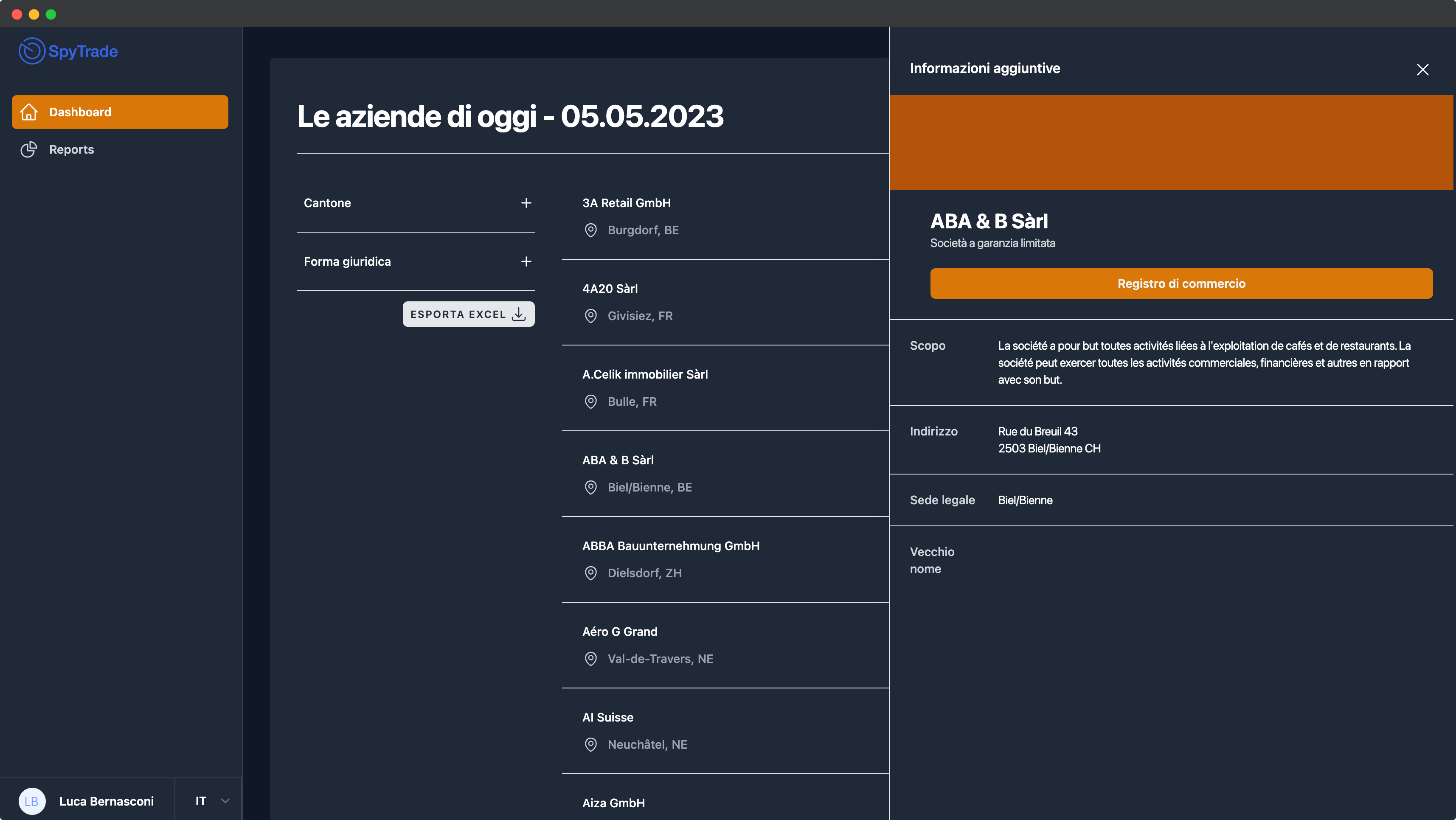Go to the Reports menu item
Viewport: 1456px width, 820px height.
pos(71,149)
